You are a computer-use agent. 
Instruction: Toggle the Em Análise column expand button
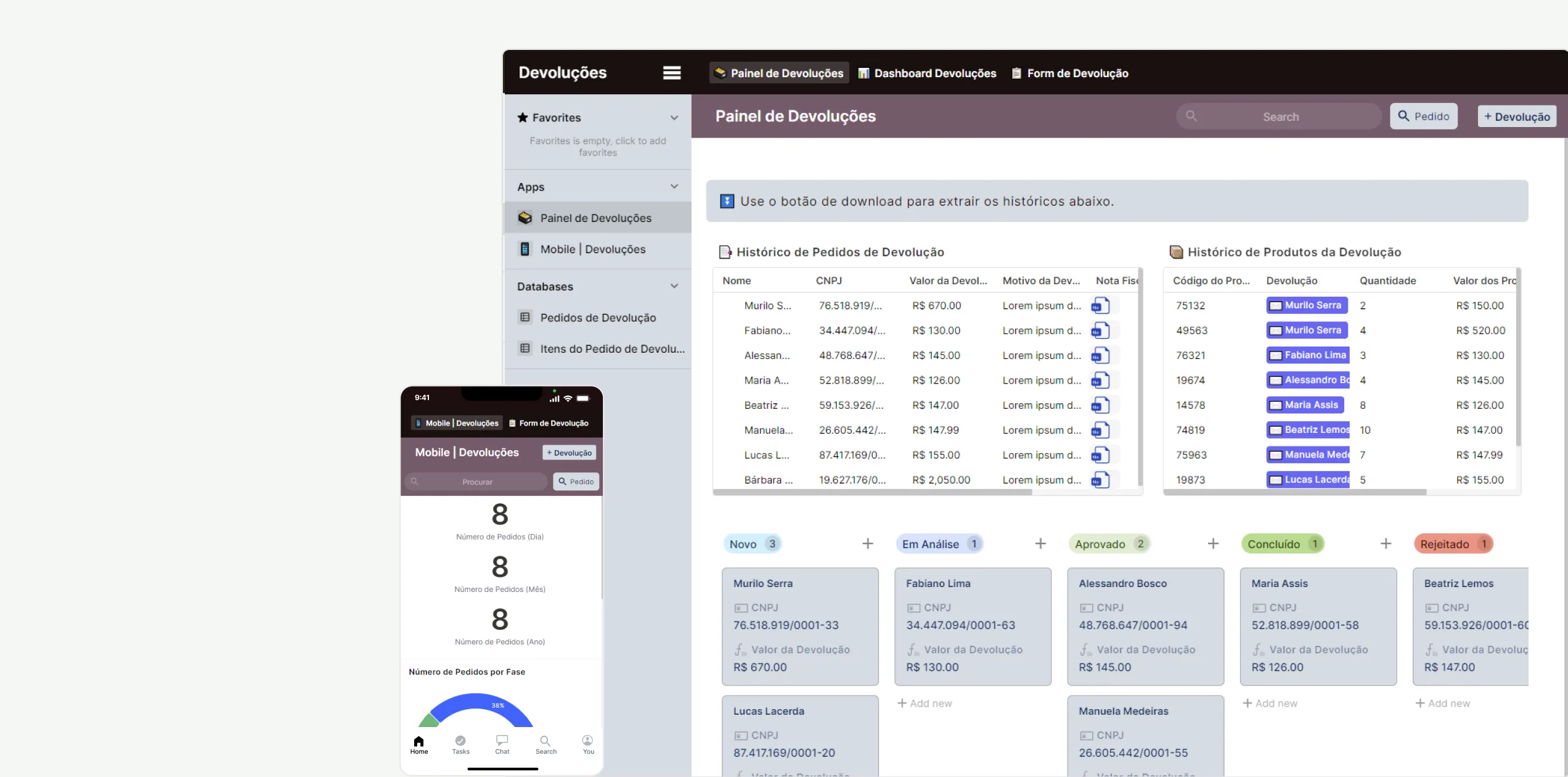tap(1040, 543)
